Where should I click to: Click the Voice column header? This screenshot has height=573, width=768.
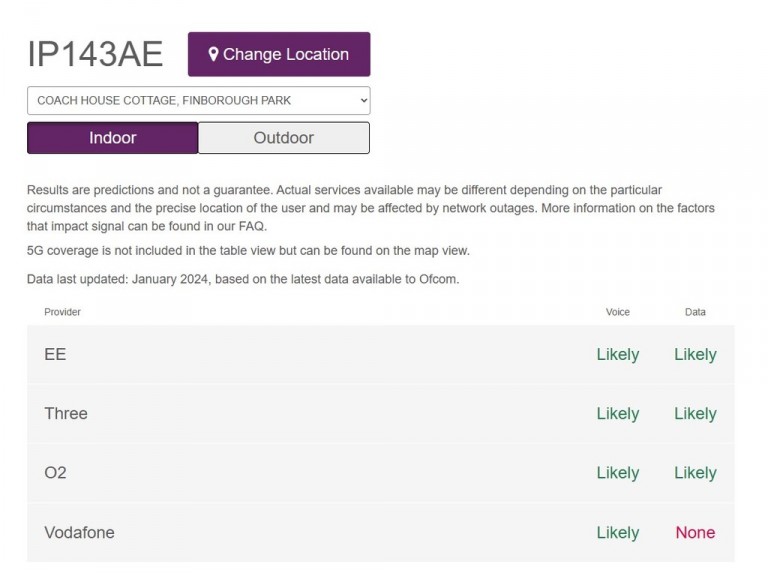(x=618, y=312)
